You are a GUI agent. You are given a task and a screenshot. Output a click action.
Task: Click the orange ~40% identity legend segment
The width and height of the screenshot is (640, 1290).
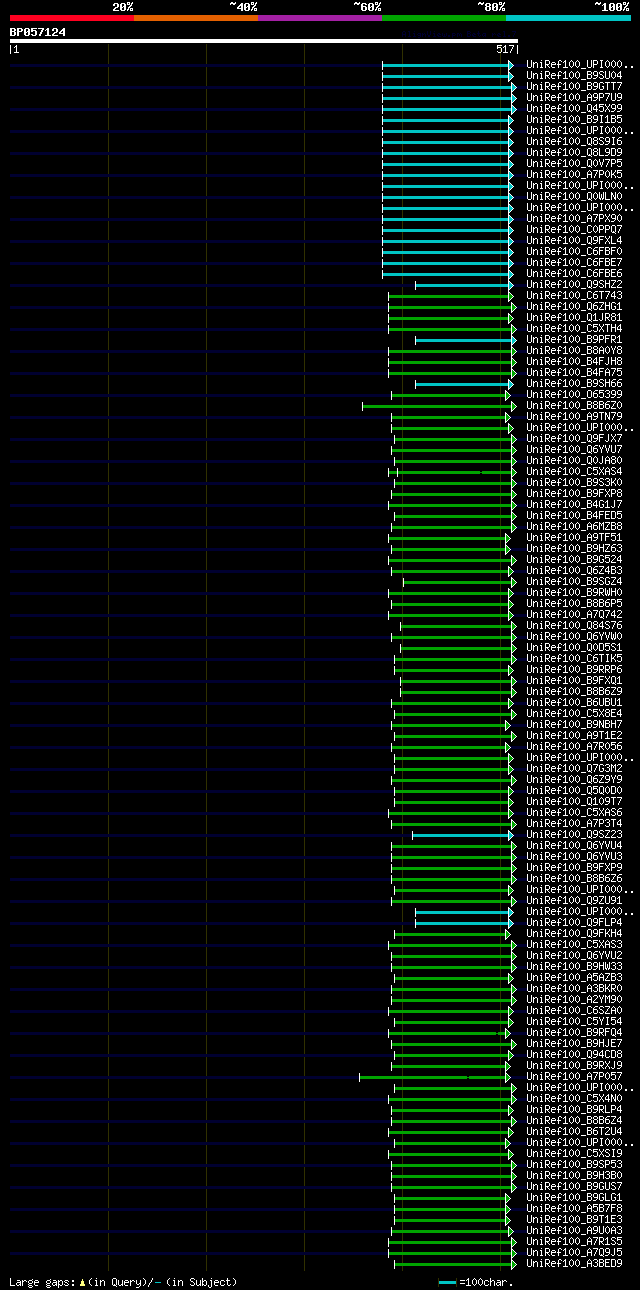pos(196,18)
